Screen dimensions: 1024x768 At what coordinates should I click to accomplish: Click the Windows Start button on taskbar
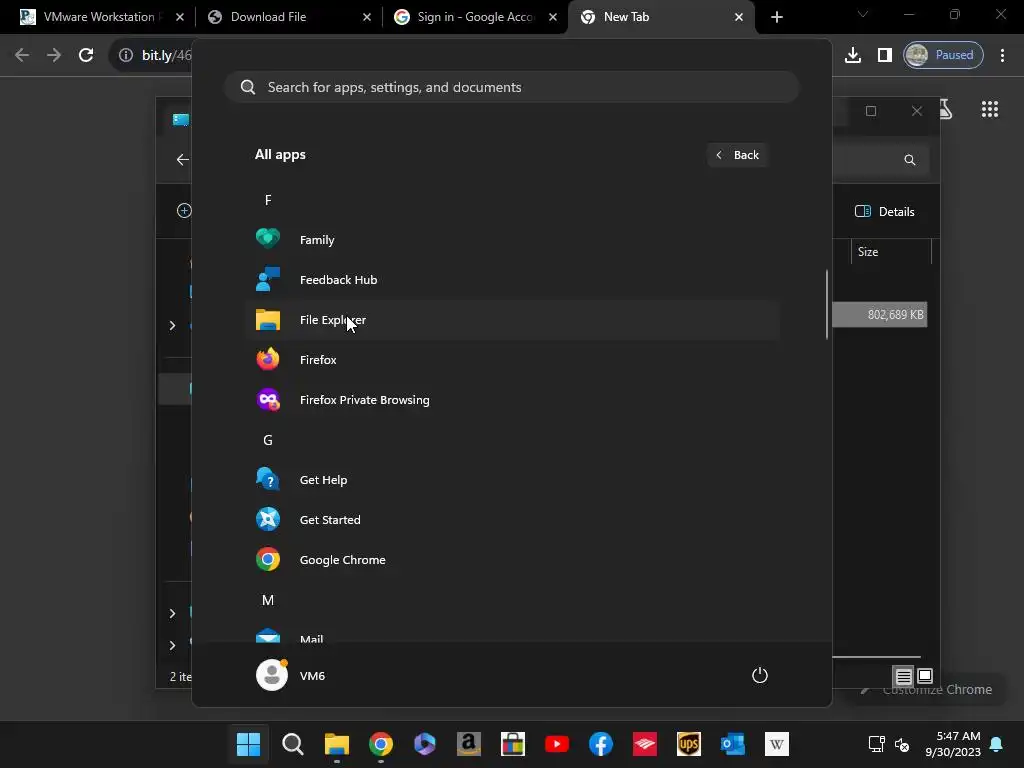pos(248,744)
